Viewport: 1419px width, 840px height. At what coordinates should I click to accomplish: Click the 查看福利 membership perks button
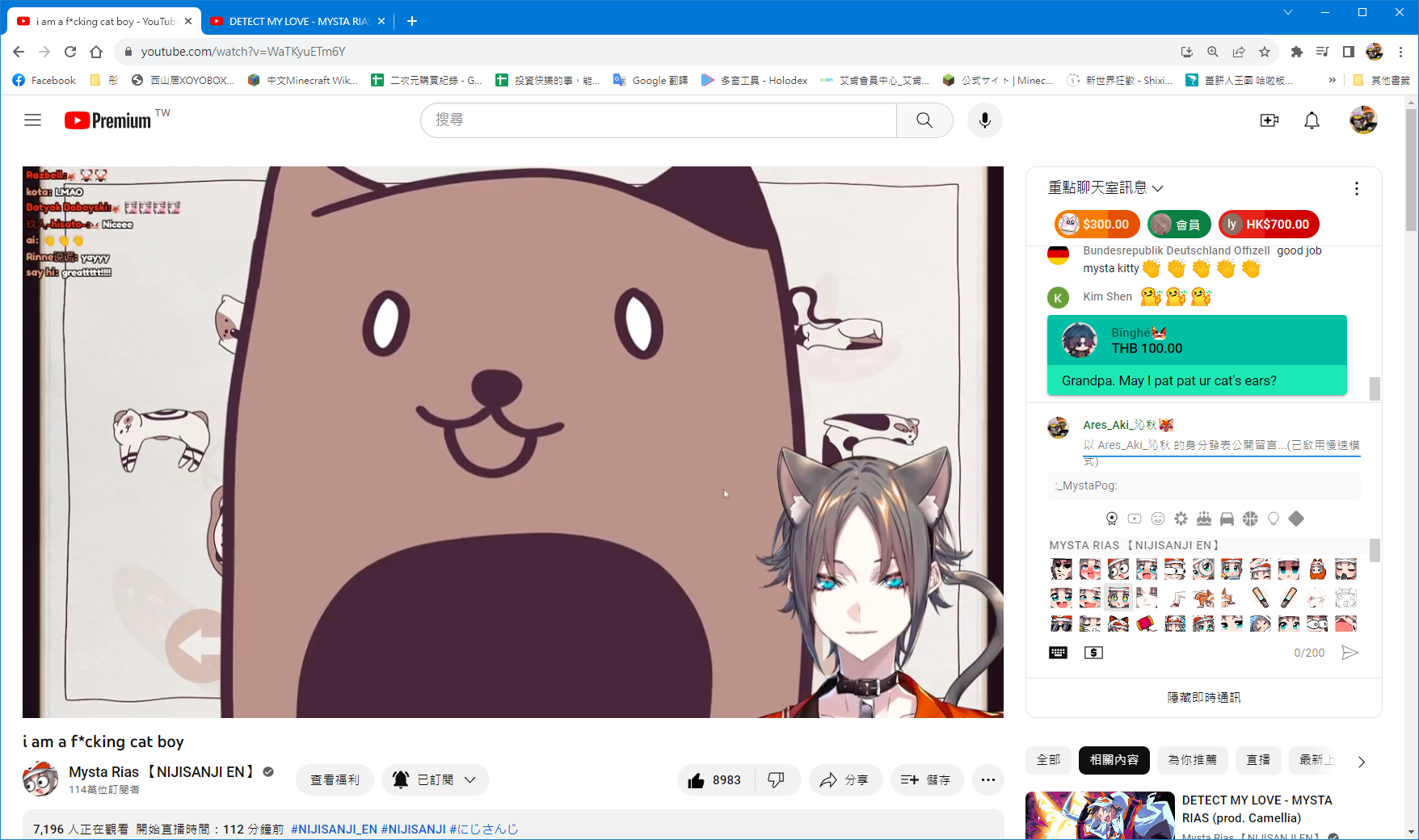335,779
